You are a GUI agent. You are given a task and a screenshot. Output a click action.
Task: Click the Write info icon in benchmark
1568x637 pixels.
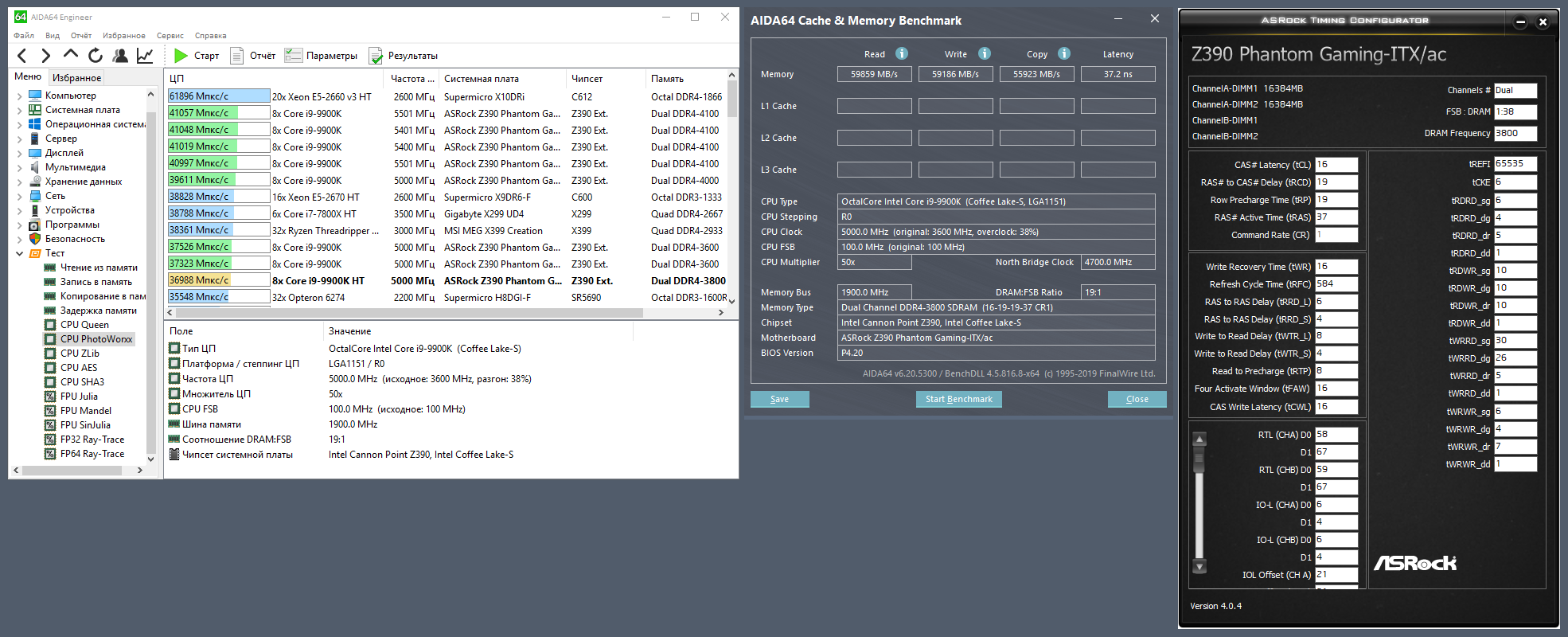(985, 53)
